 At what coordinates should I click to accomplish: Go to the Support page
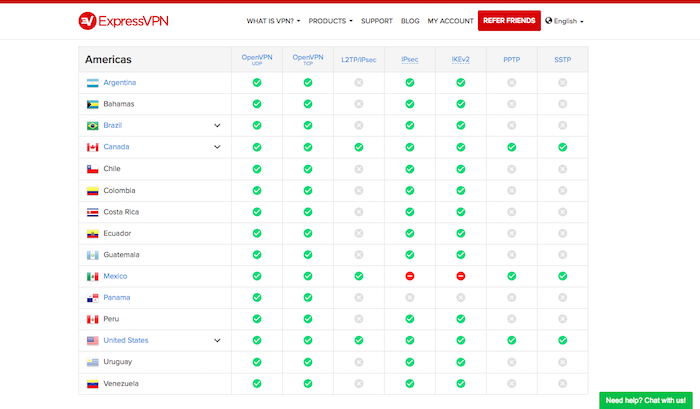pos(377,21)
